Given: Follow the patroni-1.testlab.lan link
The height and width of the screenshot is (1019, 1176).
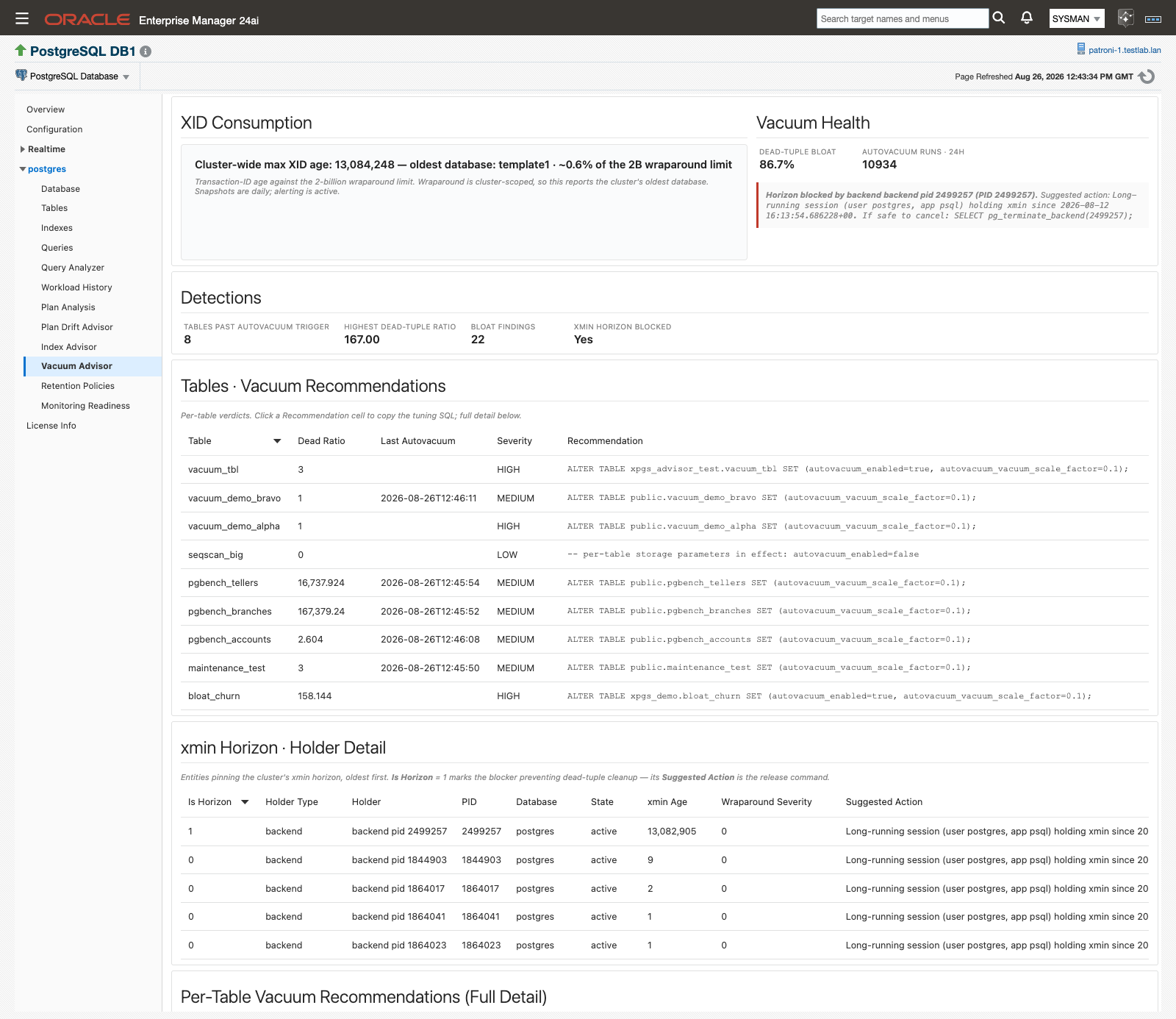Looking at the screenshot, I should 1125,50.
